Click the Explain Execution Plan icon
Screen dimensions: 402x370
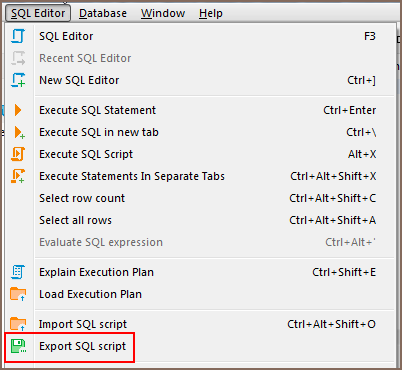(18, 272)
